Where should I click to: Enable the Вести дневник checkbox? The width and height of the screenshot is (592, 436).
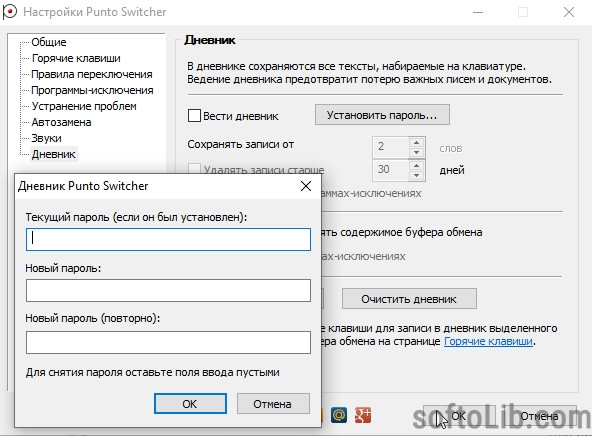(x=194, y=116)
